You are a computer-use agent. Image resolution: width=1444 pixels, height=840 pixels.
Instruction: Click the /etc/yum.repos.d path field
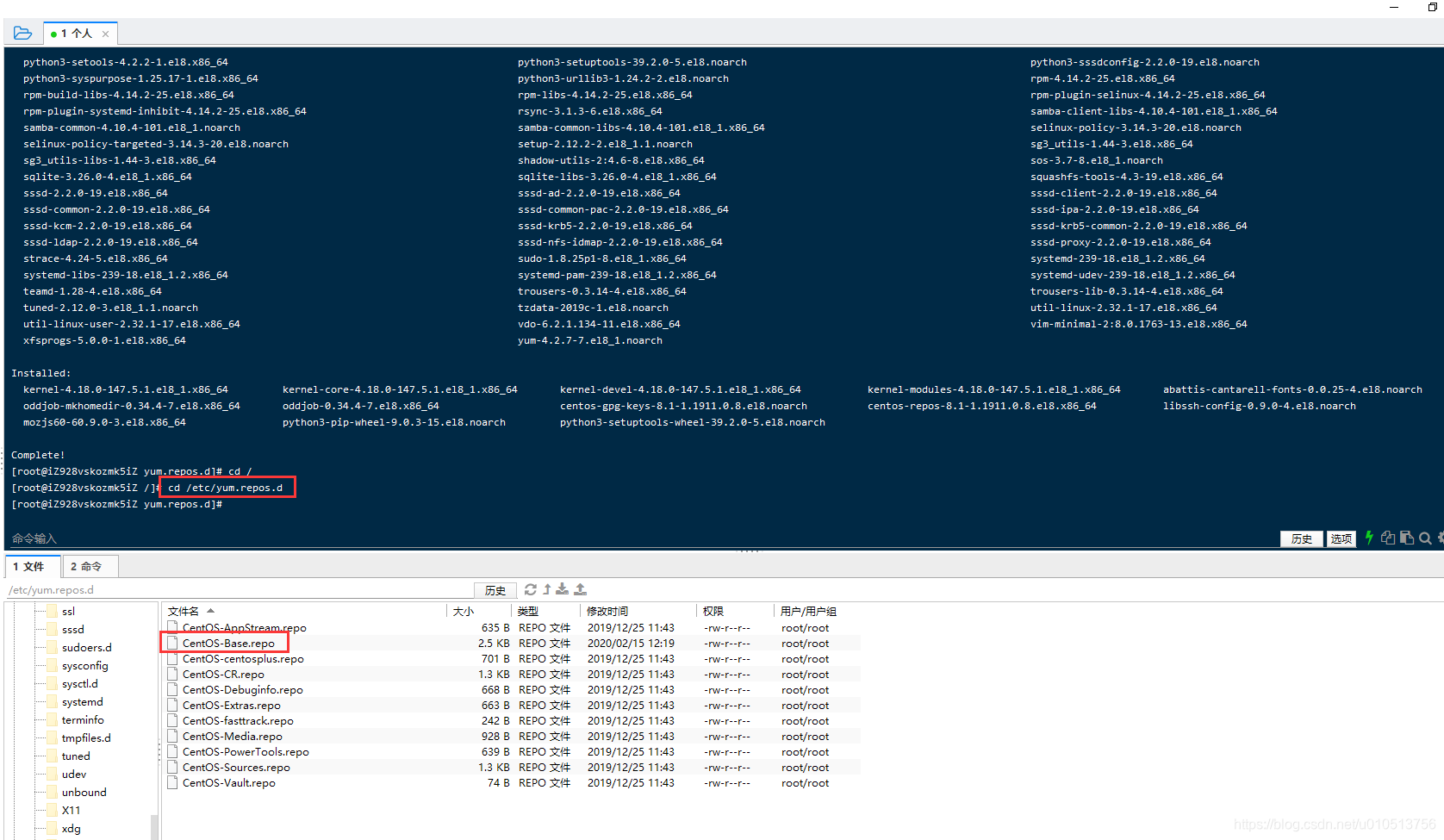tap(240, 590)
